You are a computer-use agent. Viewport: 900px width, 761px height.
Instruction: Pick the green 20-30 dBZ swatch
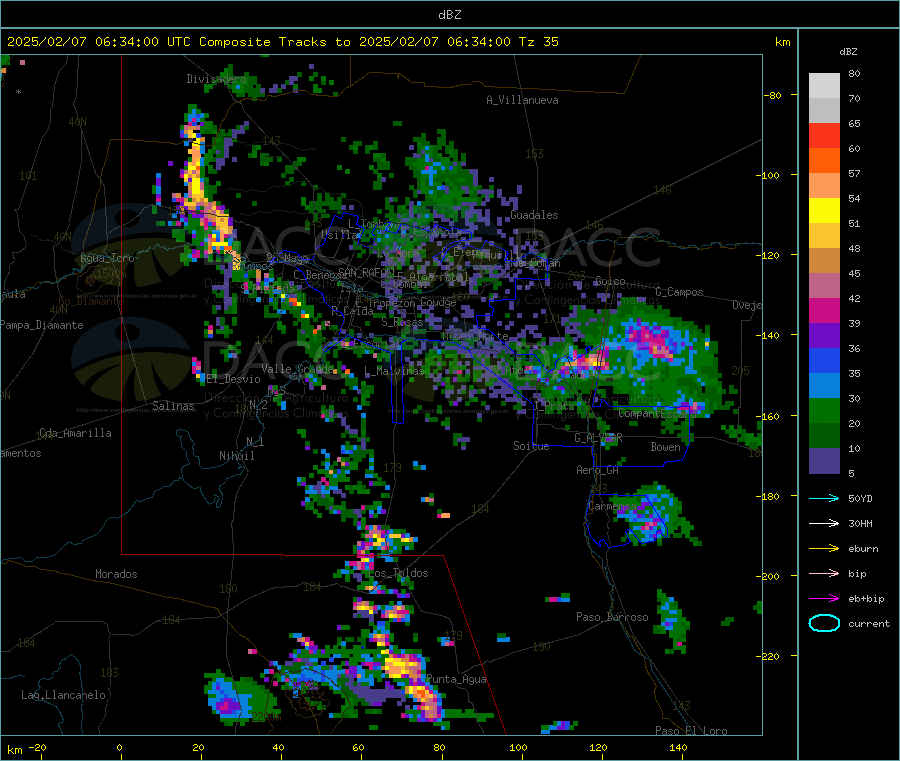pyautogui.click(x=824, y=410)
